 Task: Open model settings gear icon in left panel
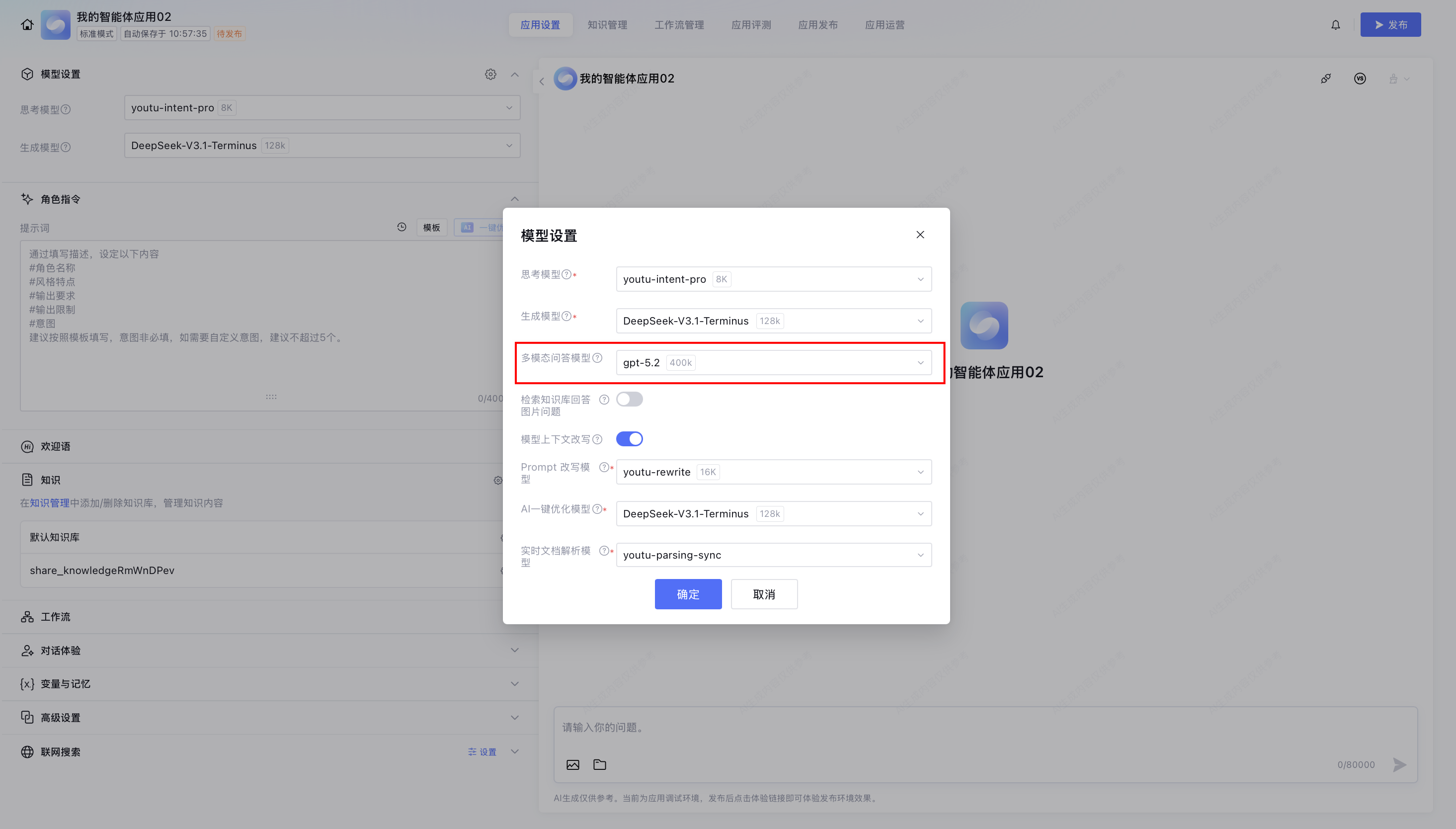pos(490,74)
